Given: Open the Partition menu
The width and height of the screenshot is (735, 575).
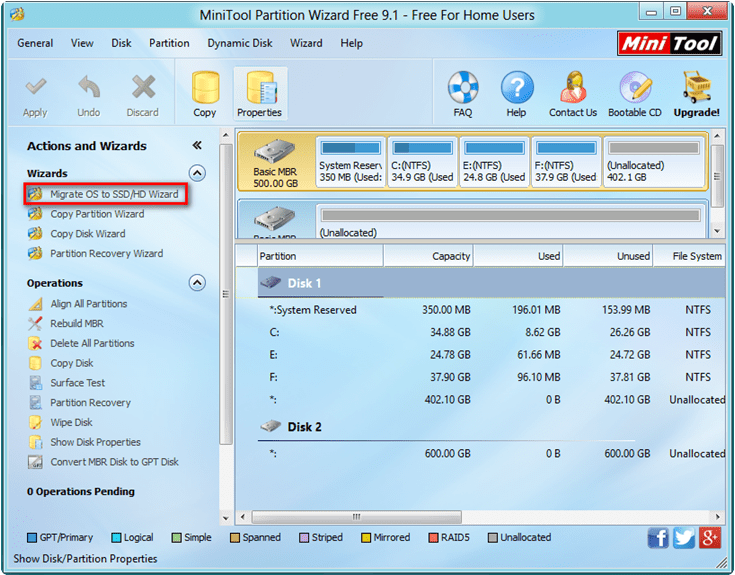Looking at the screenshot, I should point(169,43).
